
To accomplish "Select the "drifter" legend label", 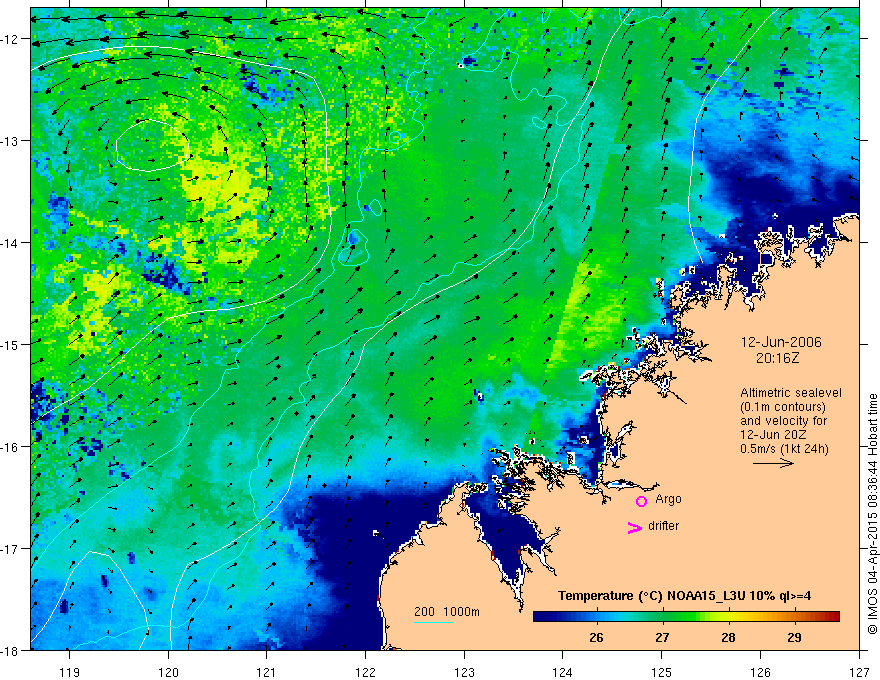I will tap(663, 526).
